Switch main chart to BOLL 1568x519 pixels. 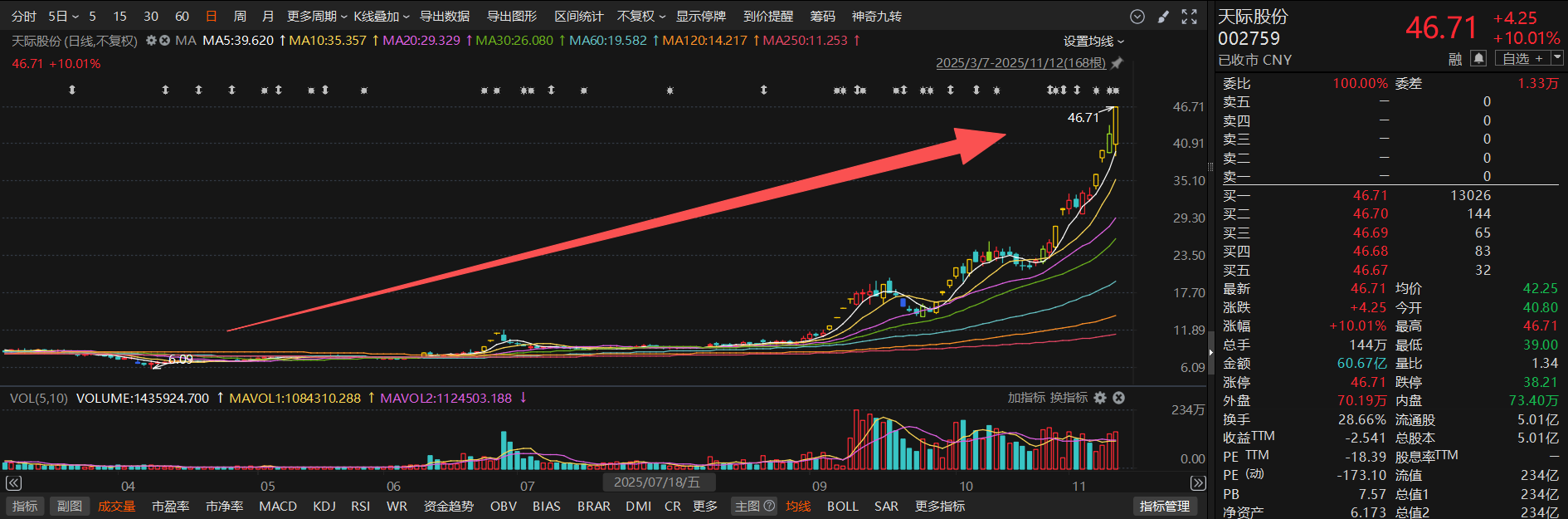tap(842, 506)
